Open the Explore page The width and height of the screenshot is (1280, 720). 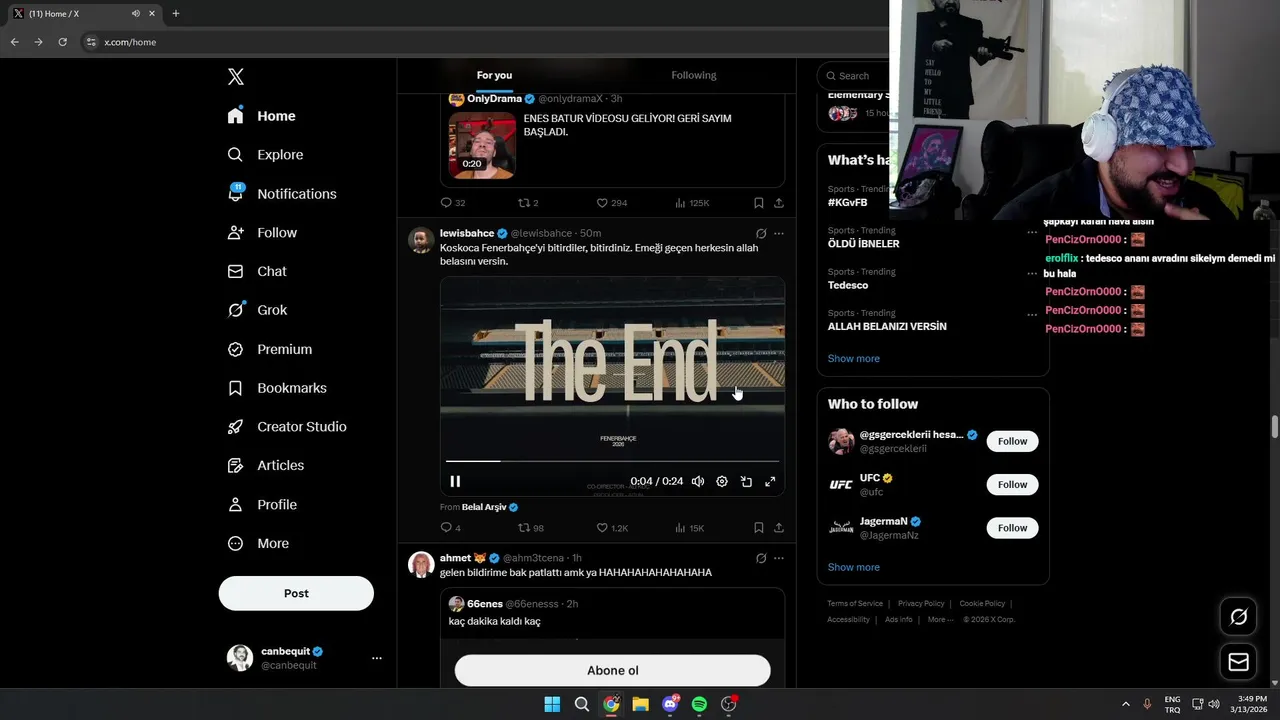coord(265,155)
